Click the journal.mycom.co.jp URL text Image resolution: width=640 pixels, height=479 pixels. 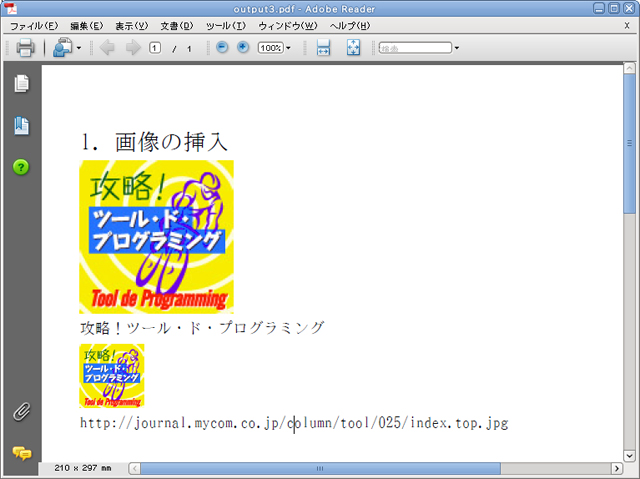click(x=294, y=423)
